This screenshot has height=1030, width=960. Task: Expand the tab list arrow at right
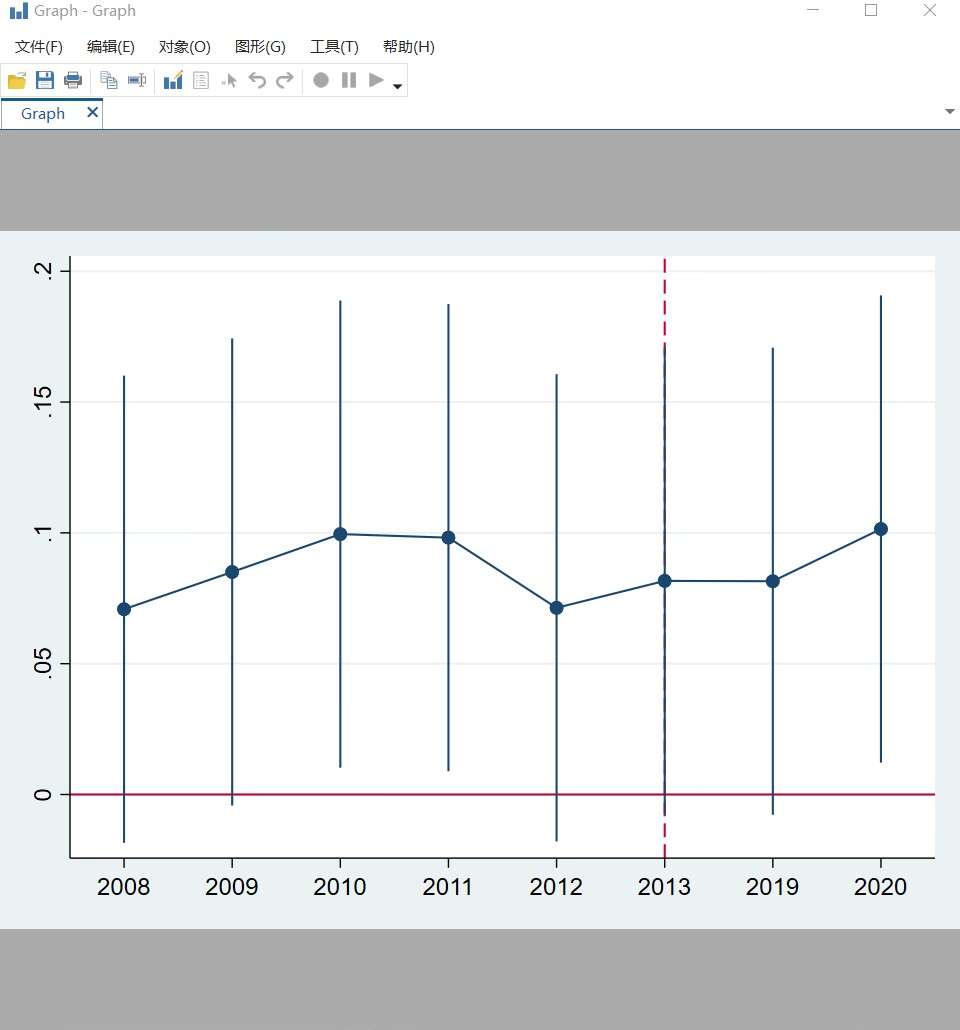click(949, 112)
